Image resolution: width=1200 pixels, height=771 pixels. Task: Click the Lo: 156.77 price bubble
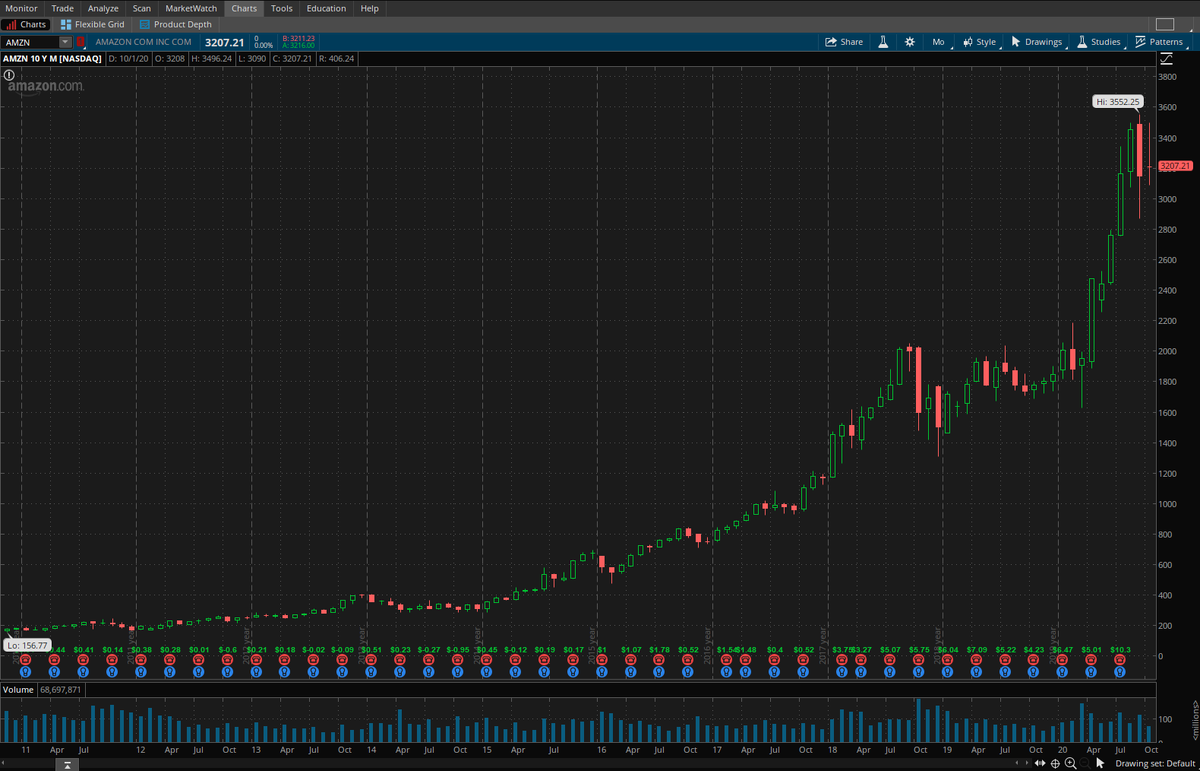click(x=27, y=646)
